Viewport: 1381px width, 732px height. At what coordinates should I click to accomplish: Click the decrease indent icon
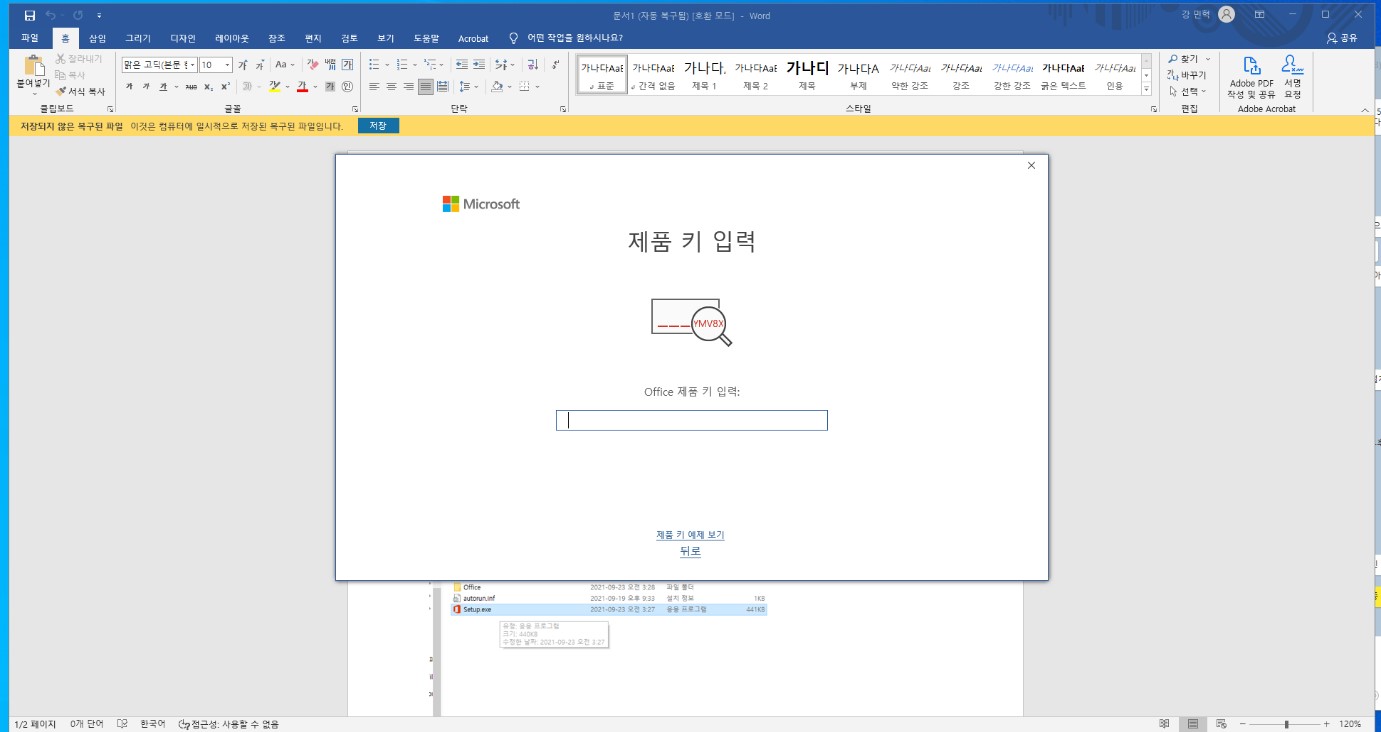tap(462, 65)
